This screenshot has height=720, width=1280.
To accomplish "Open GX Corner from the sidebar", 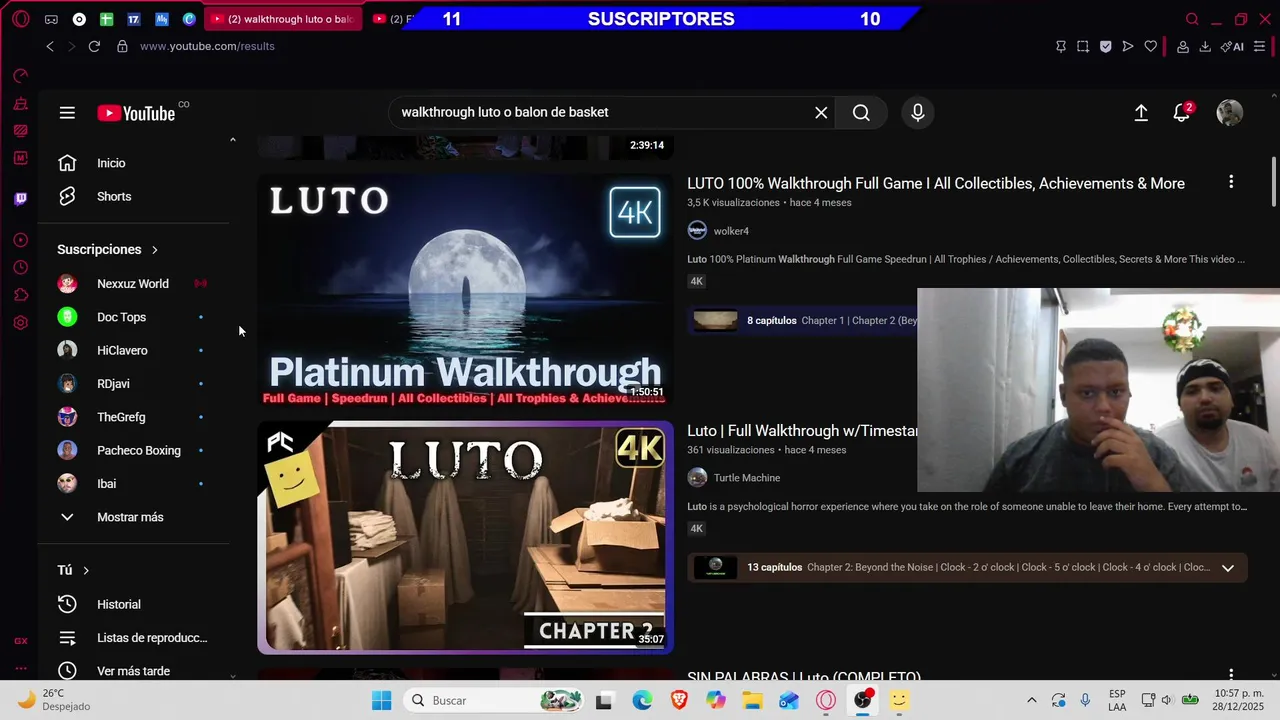I will tap(21, 641).
